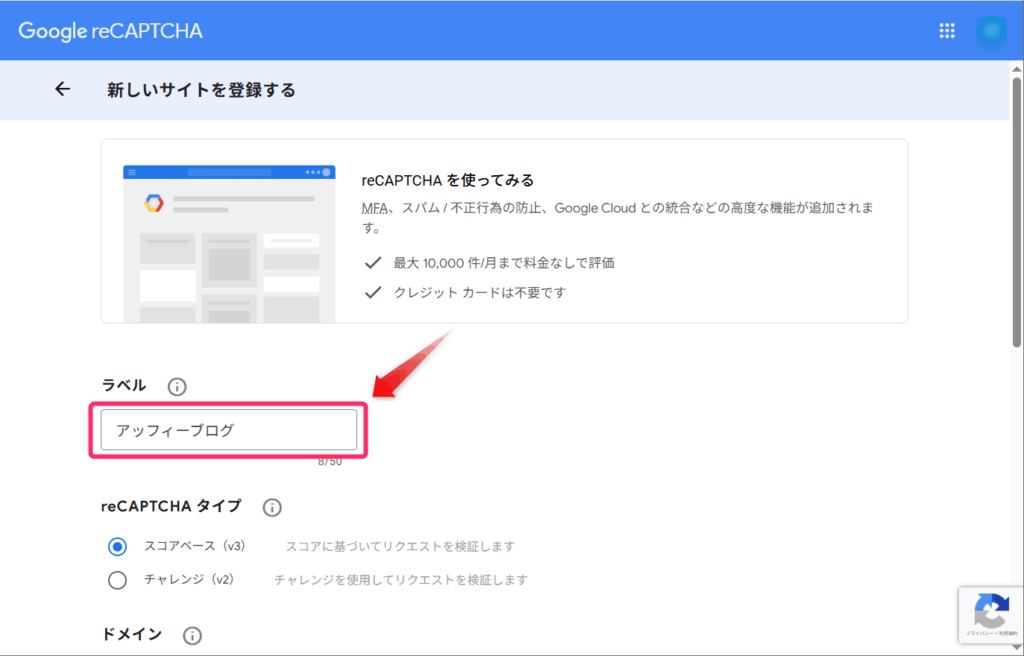Select the スコアベース (v3) radio option
The width and height of the screenshot is (1024, 656).
(118, 547)
